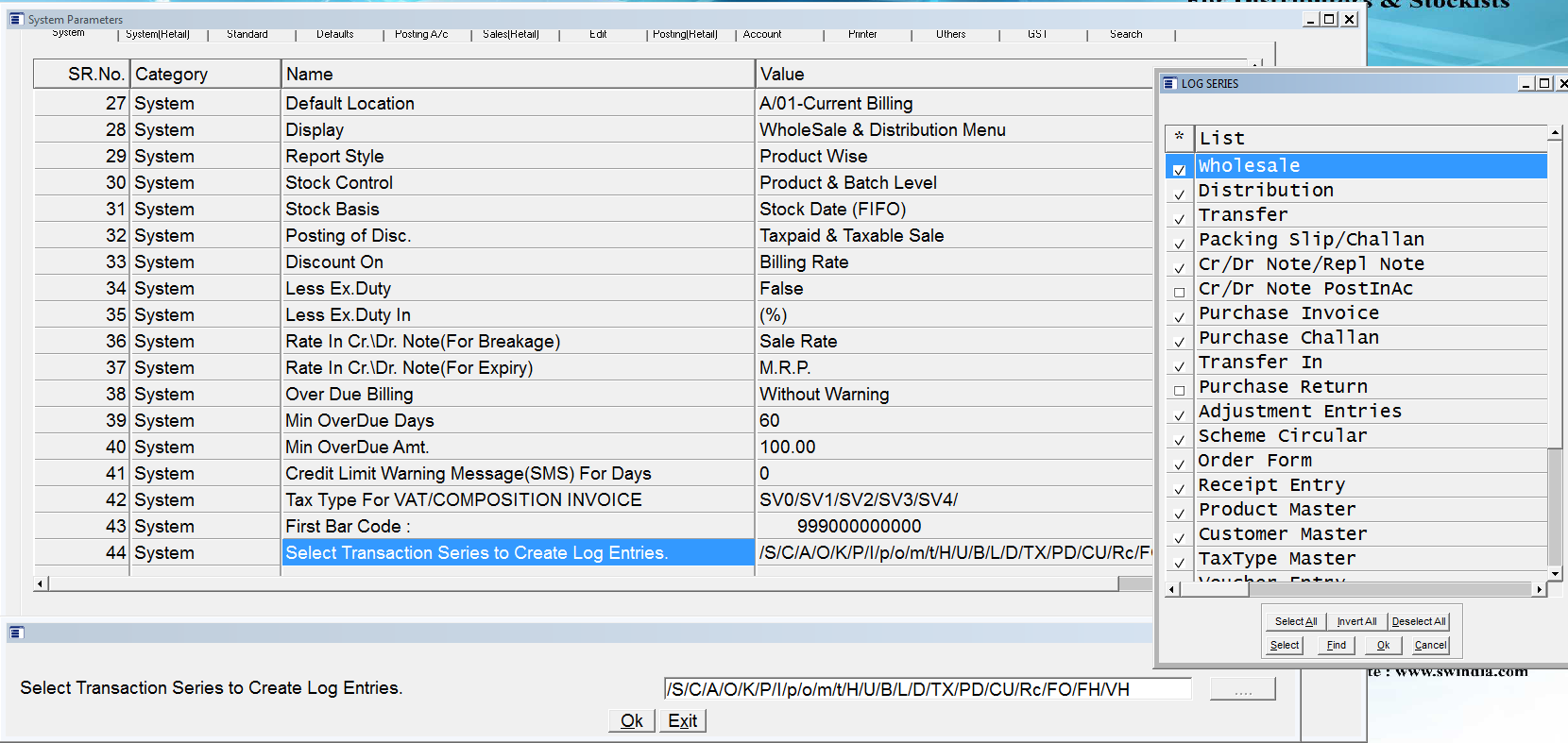This screenshot has height=743, width=1568.
Task: Click the Exit button
Action: [683, 721]
